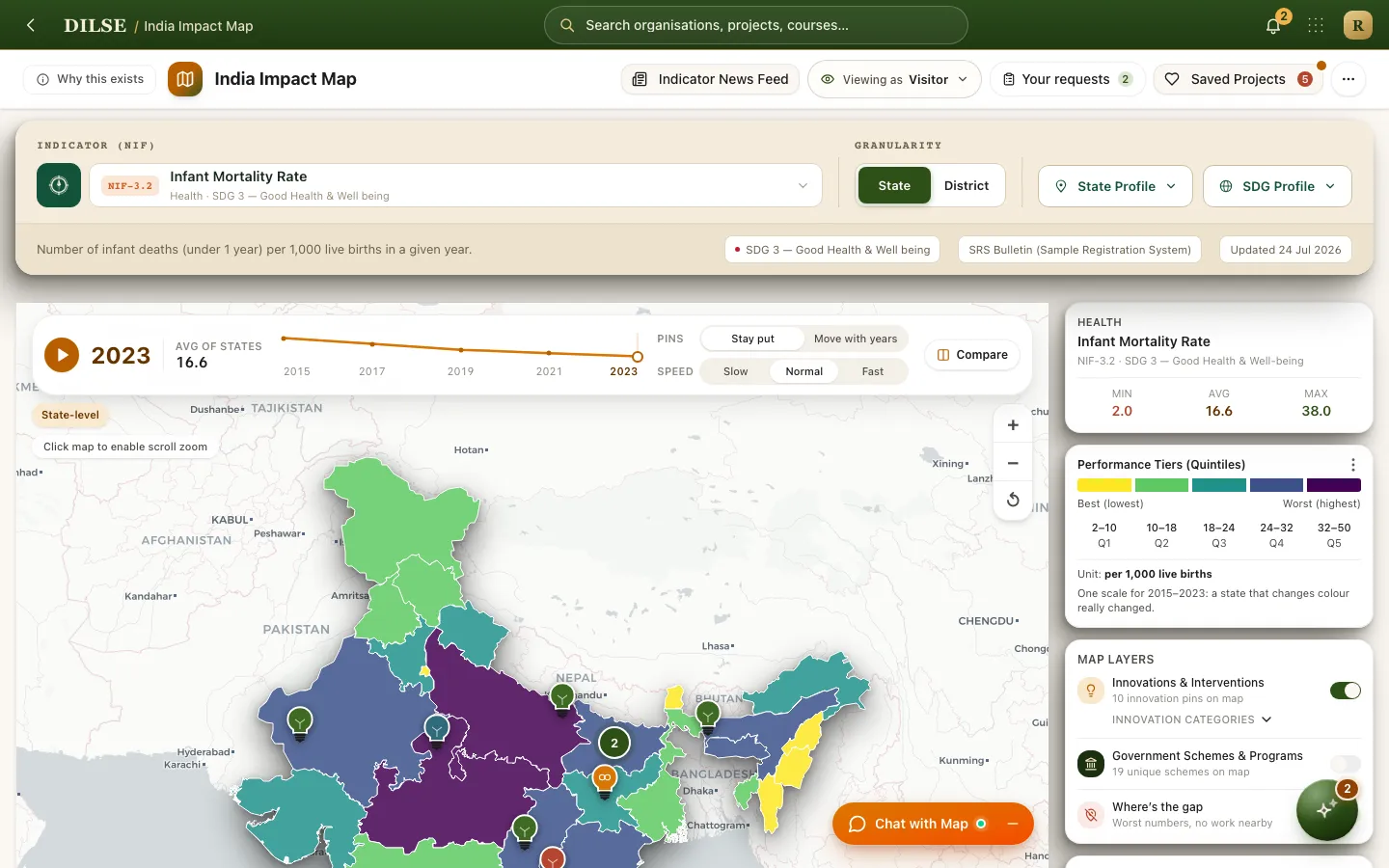Open the three-dot more menu in header
This screenshot has height=868, width=1389.
click(x=1348, y=79)
